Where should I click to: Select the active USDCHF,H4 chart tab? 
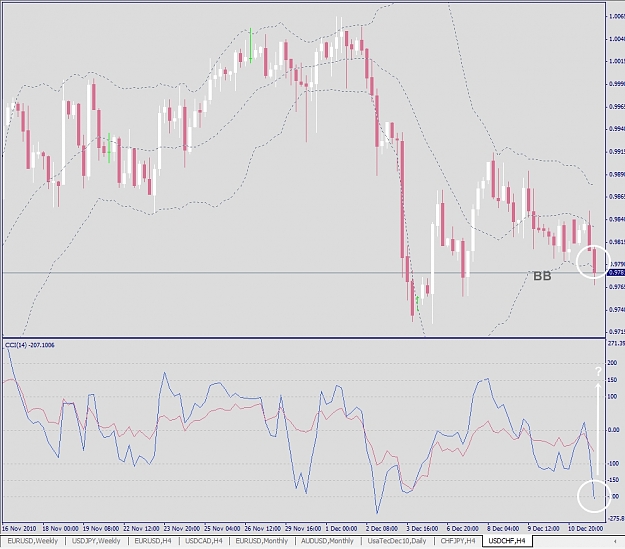click(507, 541)
